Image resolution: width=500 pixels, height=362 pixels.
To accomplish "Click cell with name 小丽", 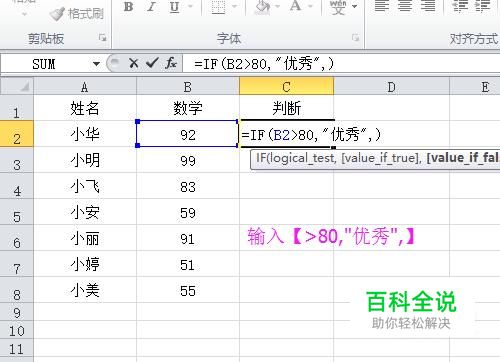I will coord(85,238).
